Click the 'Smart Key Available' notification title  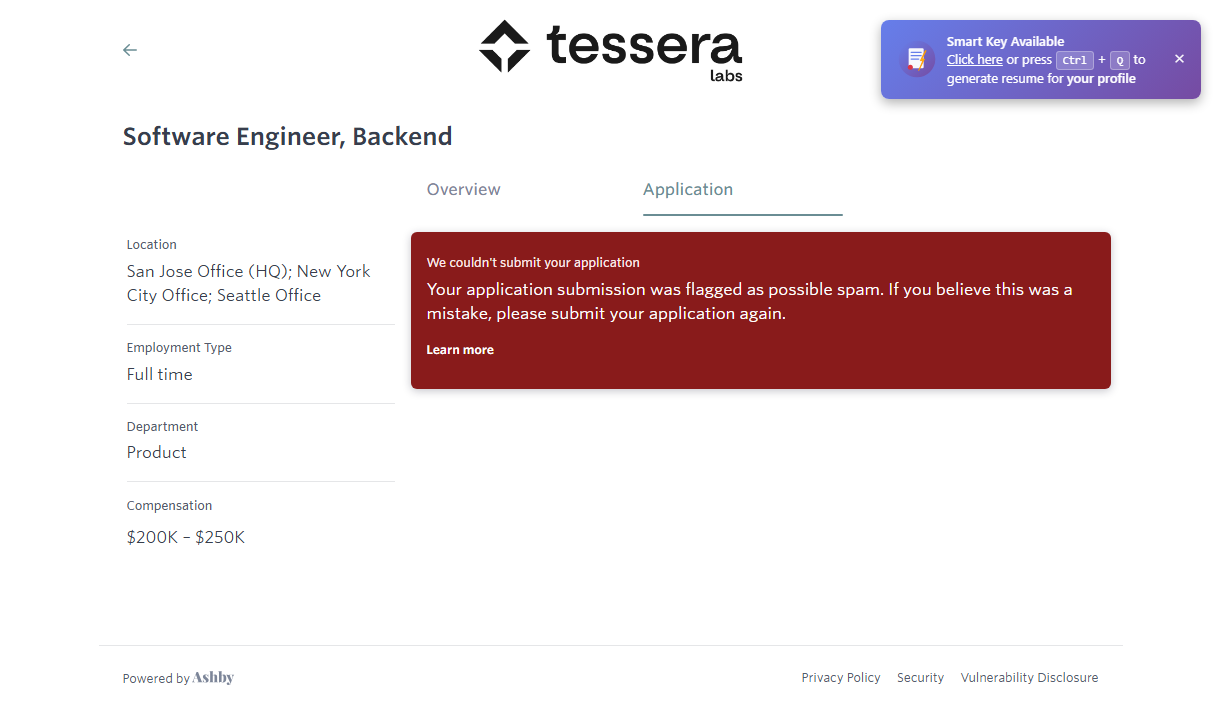pyautogui.click(x=1005, y=42)
